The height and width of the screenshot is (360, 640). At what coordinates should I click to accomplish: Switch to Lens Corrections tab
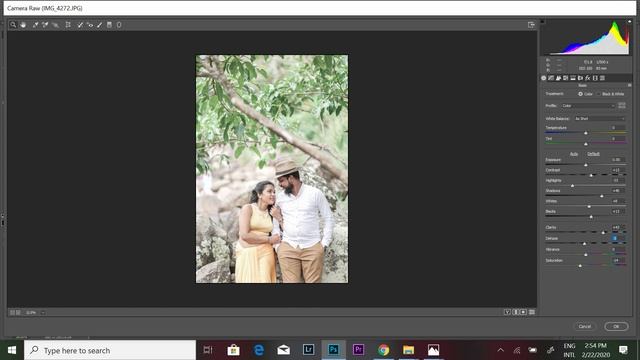(x=580, y=78)
